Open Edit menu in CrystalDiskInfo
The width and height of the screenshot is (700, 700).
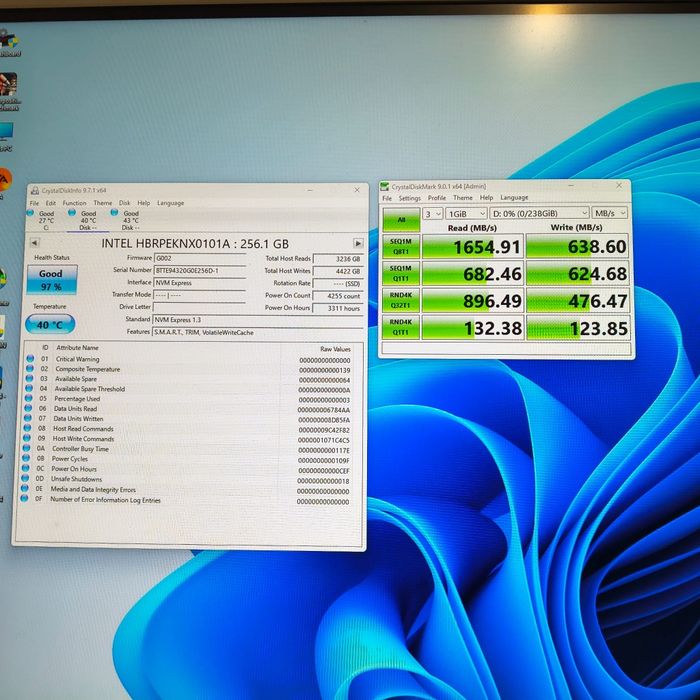[x=51, y=203]
